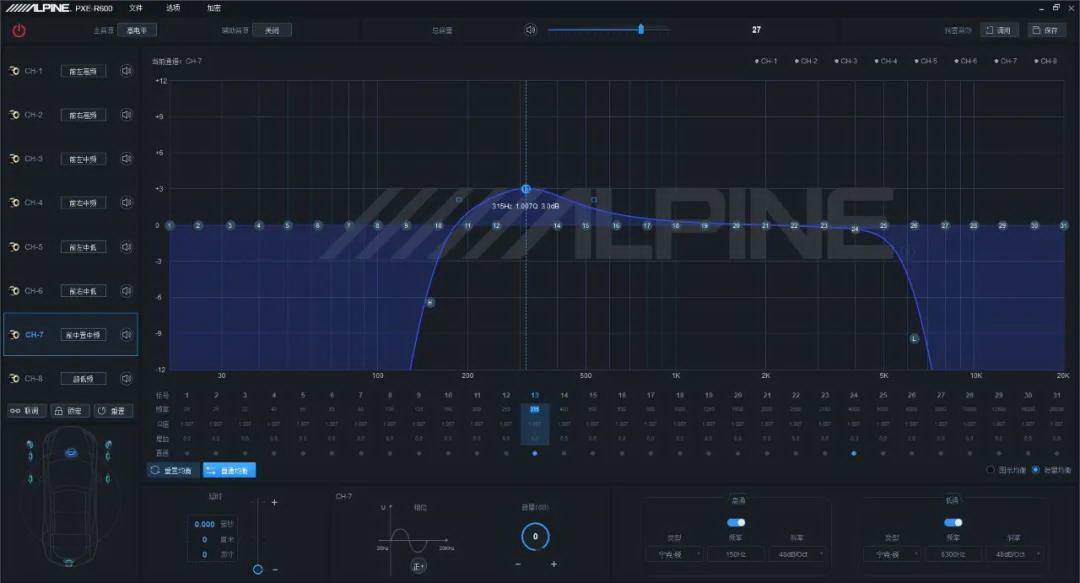Click the CH-8 channel link icon
Viewport: 1080px width, 583px height.
(14, 378)
